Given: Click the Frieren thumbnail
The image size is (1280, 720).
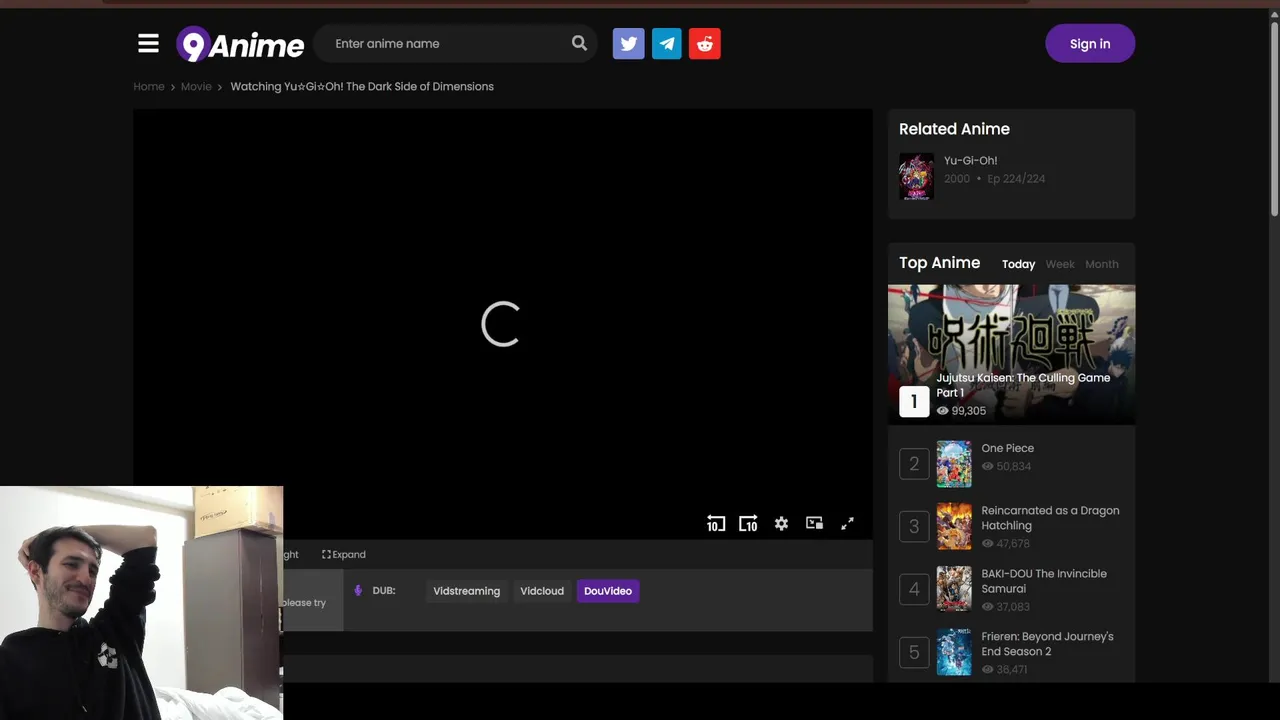Looking at the screenshot, I should [953, 652].
